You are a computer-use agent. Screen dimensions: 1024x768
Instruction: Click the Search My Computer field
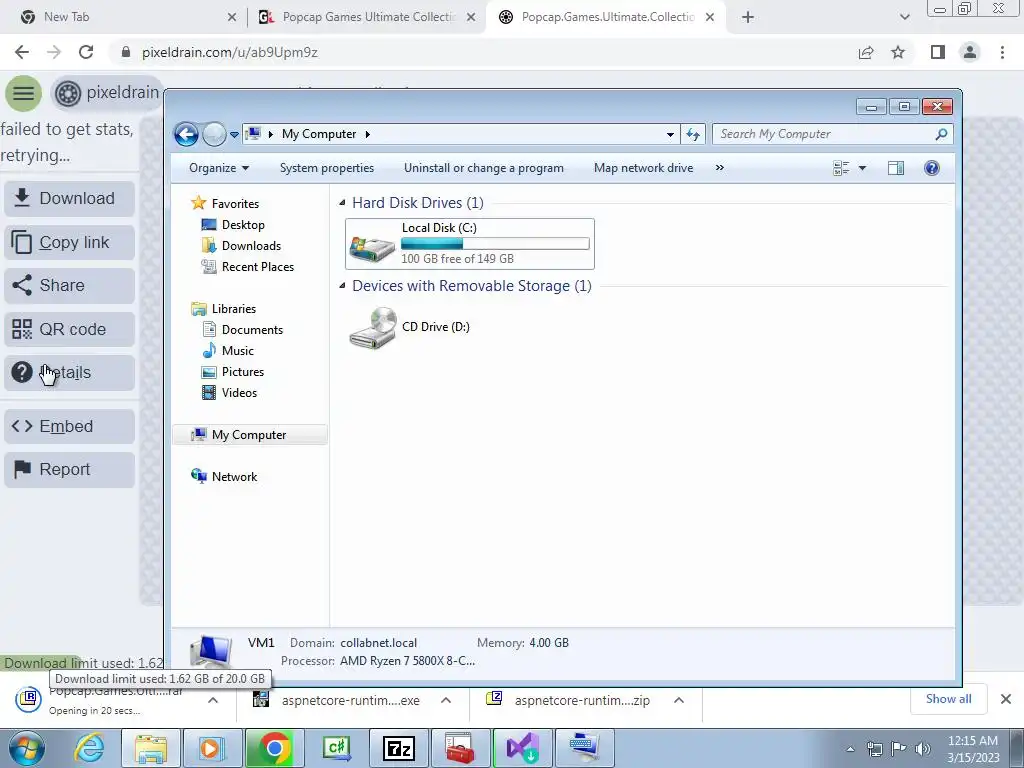824,134
